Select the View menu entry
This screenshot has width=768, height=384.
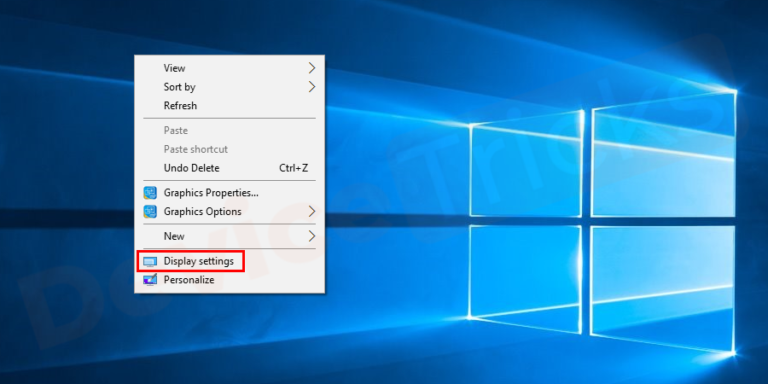coord(229,68)
